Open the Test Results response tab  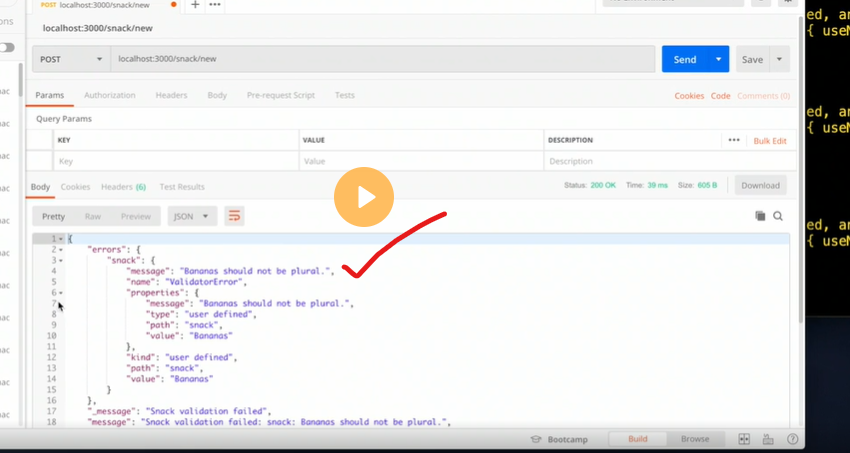pyautogui.click(x=181, y=187)
